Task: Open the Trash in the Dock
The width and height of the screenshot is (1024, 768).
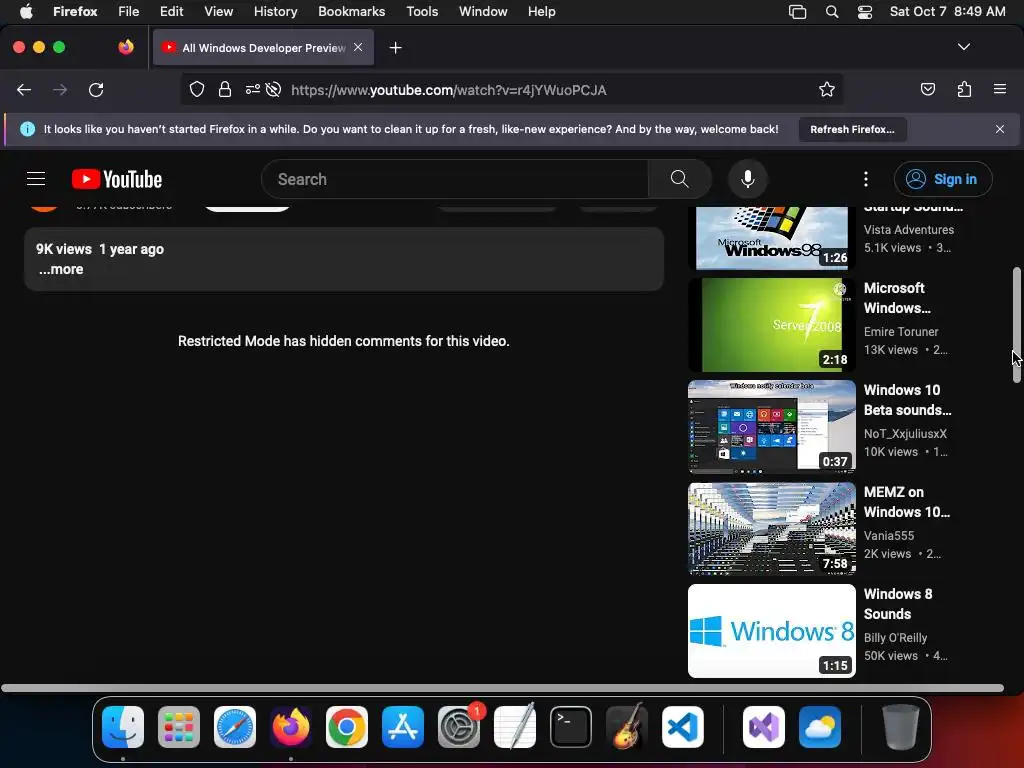Action: click(901, 727)
